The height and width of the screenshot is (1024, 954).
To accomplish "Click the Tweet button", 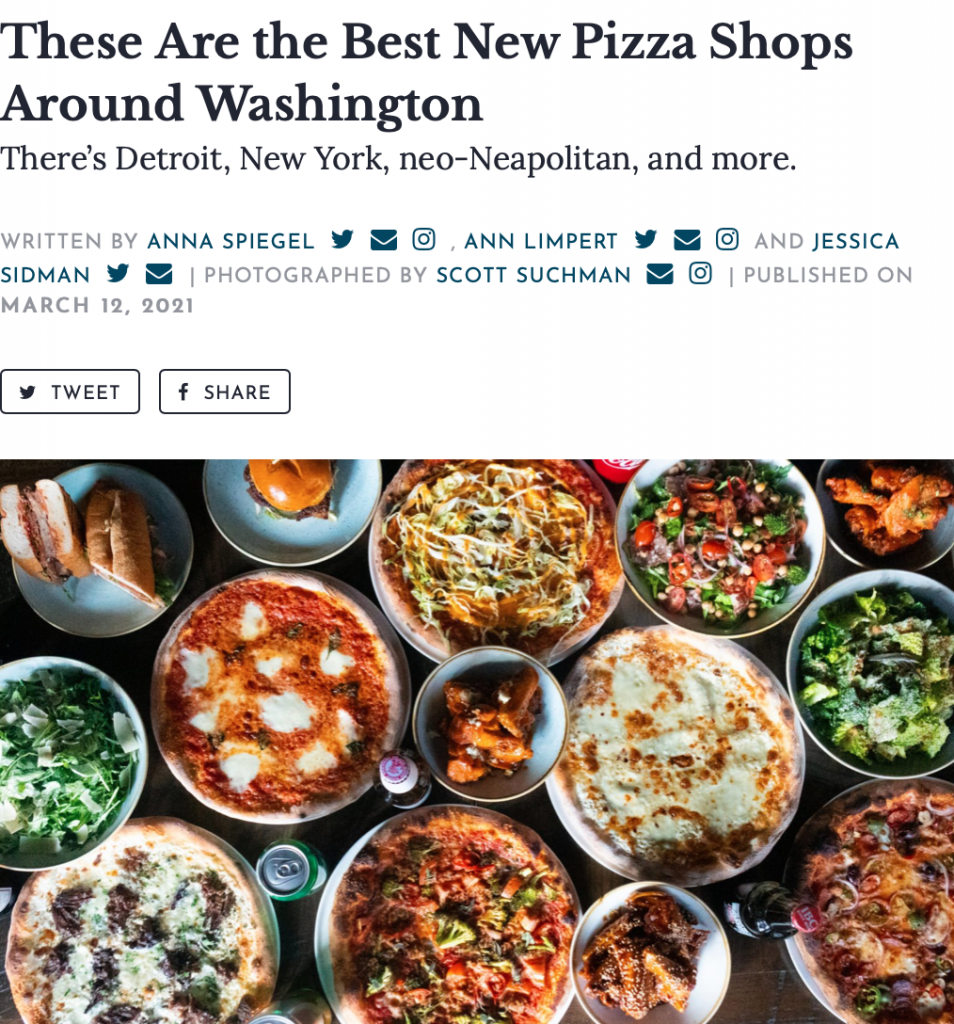I will [70, 392].
